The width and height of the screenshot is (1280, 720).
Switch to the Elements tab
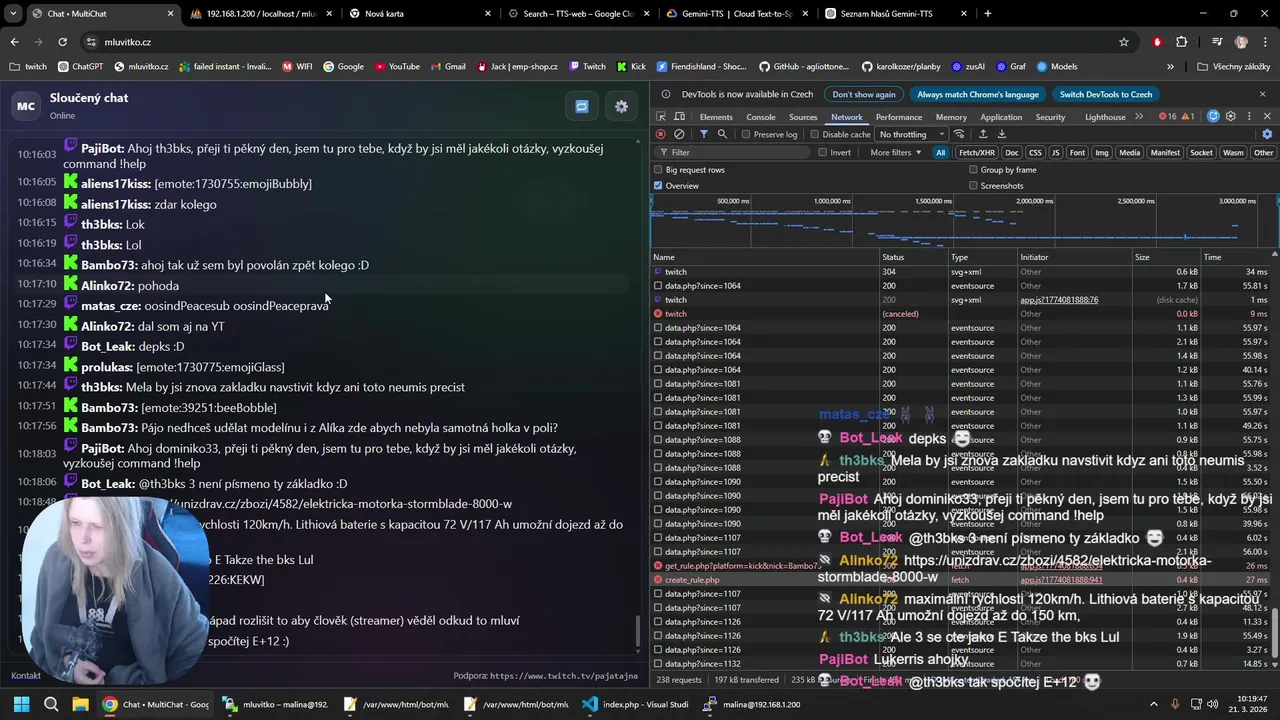coord(716,117)
